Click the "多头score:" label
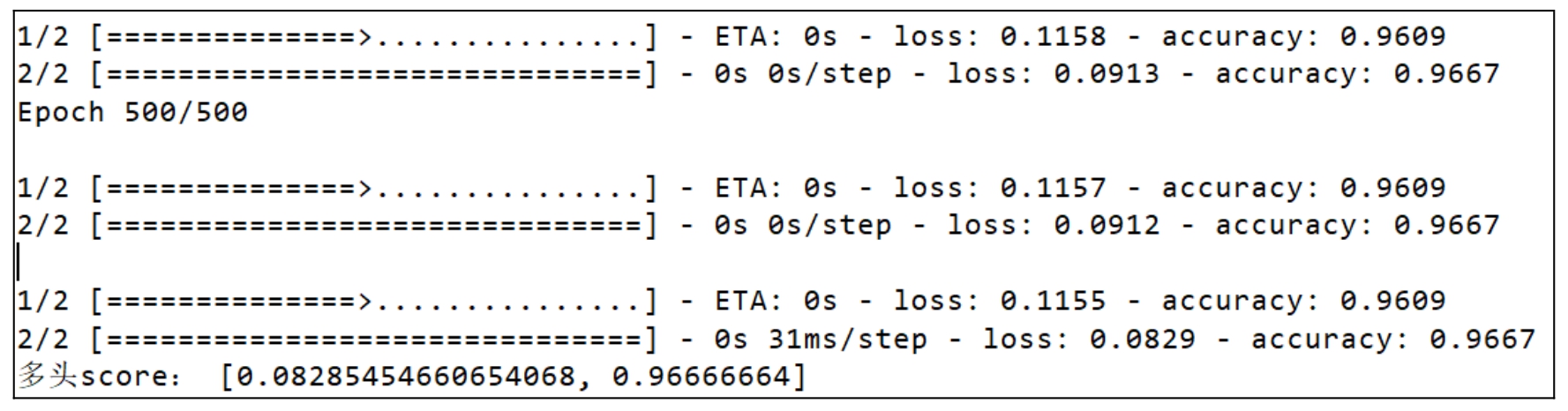This screenshot has height=411, width=1568. (99, 377)
